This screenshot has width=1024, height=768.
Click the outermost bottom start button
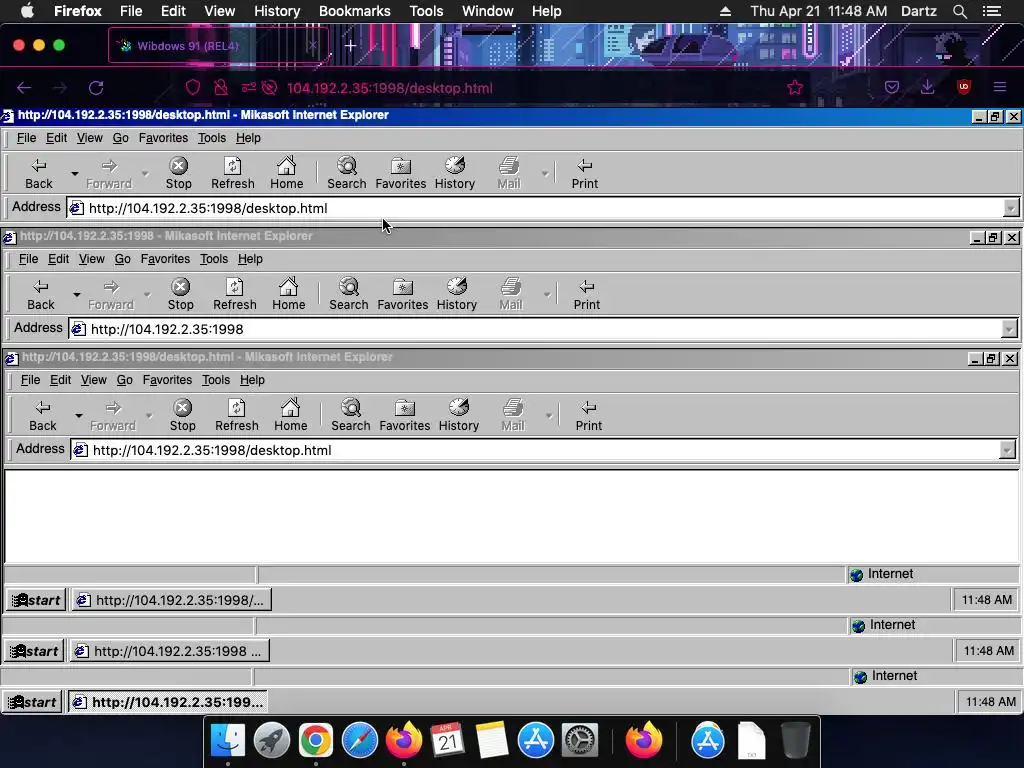33,702
